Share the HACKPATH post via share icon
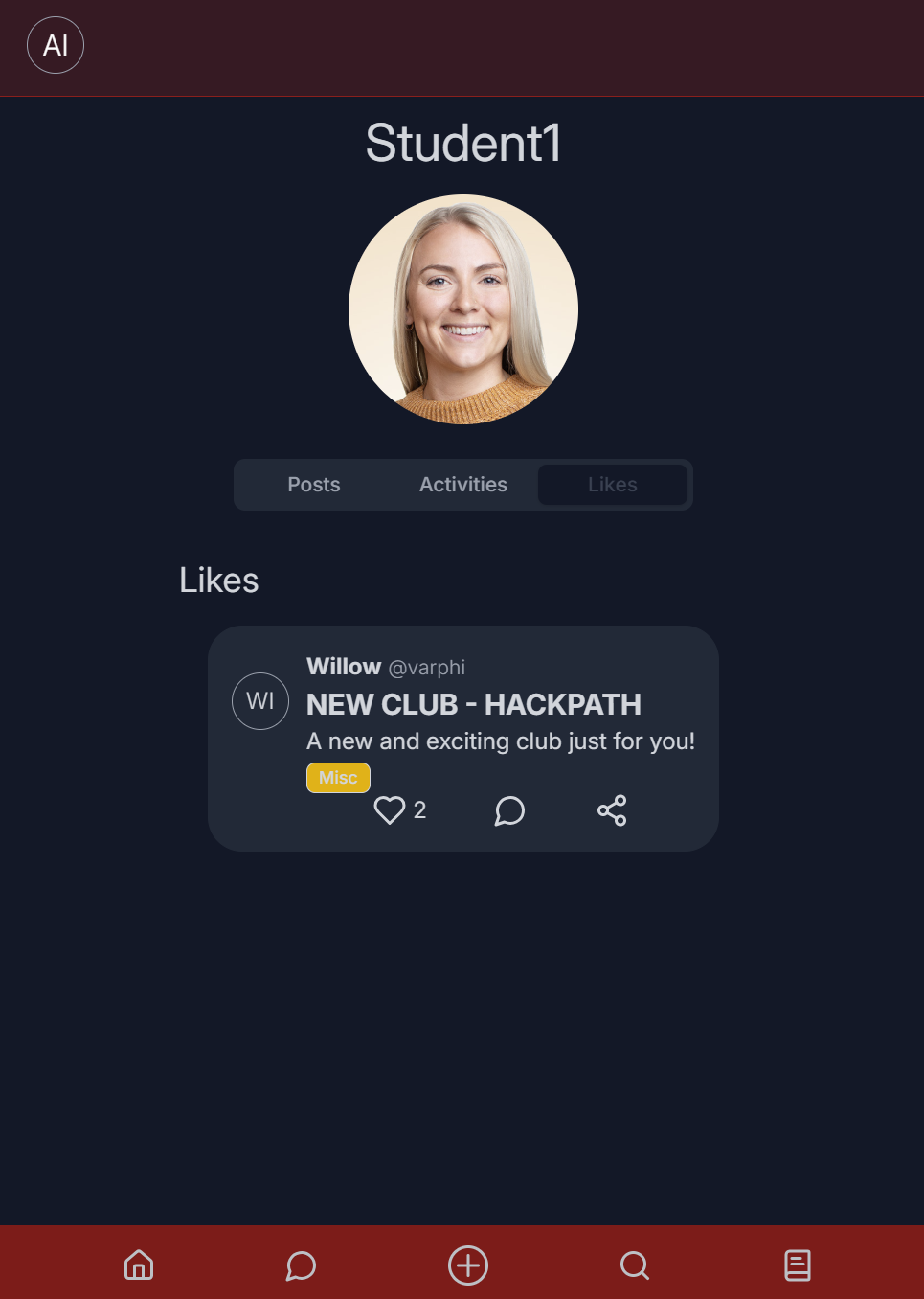The width and height of the screenshot is (924, 1299). [x=612, y=810]
